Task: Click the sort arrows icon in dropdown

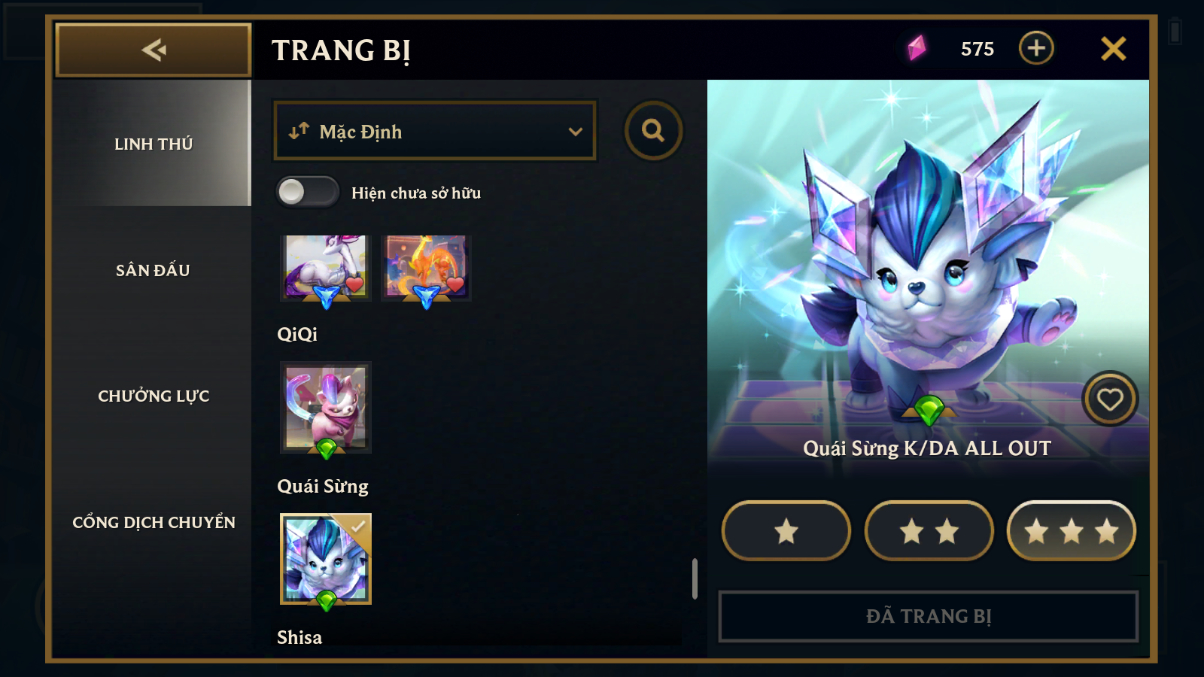Action: coord(298,131)
